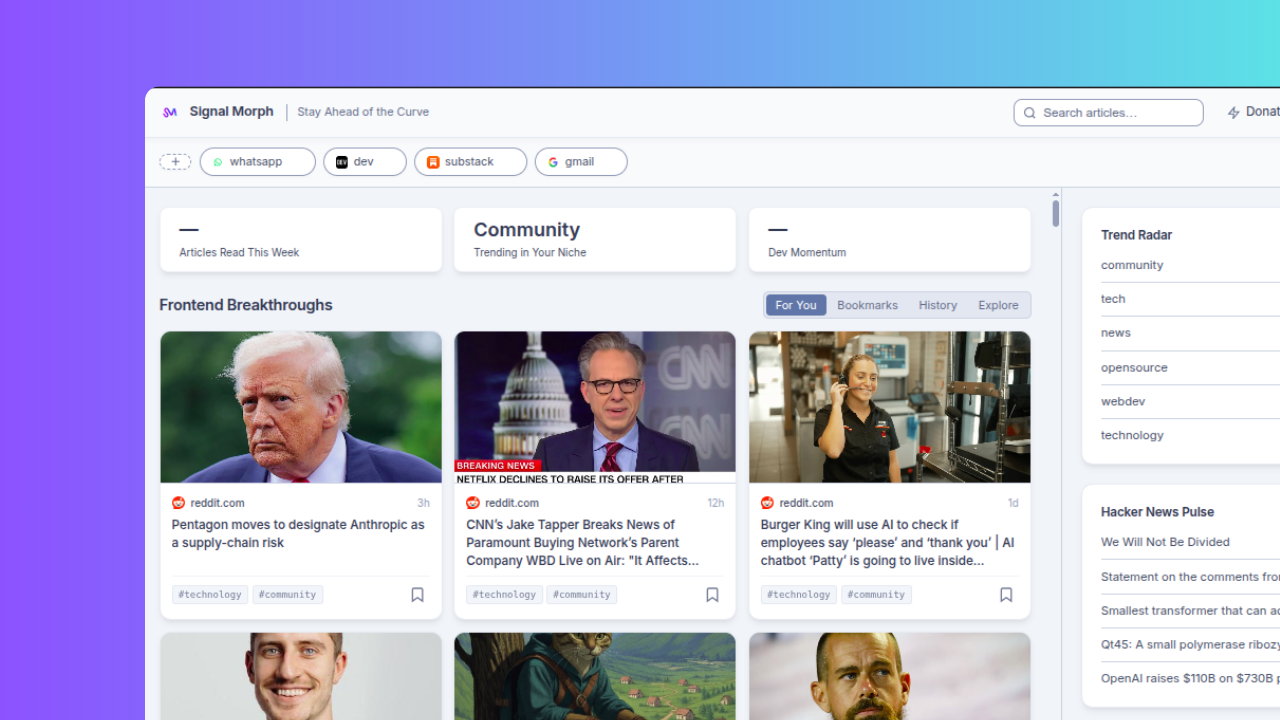Click #technology tag on CNN article
This screenshot has height=720, width=1280.
[x=504, y=595]
